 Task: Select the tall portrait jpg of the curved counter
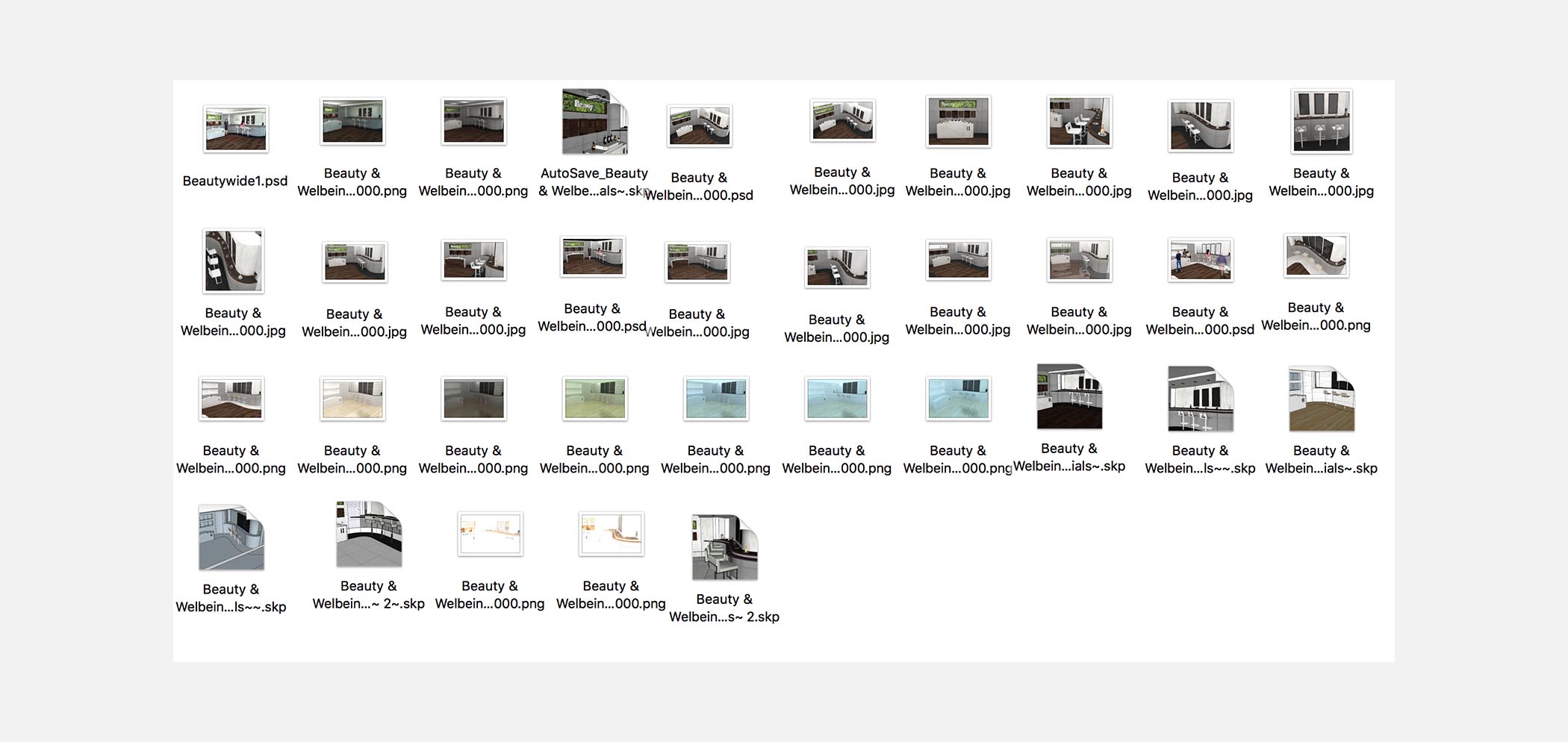[x=234, y=261]
